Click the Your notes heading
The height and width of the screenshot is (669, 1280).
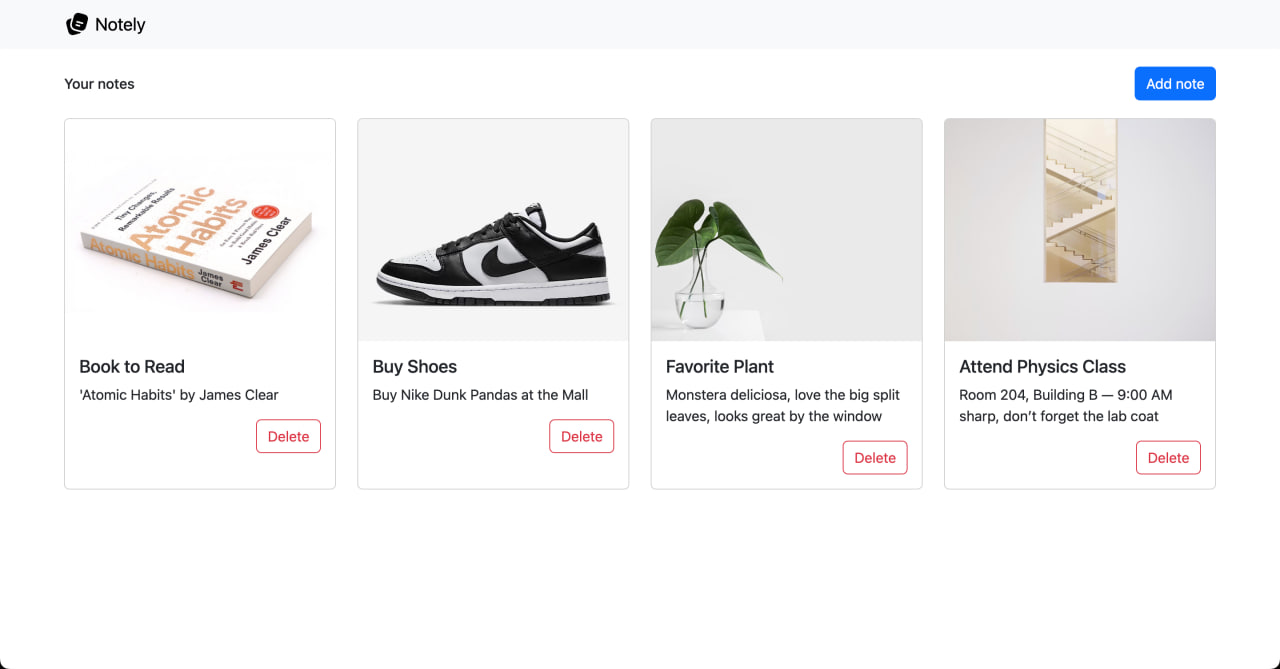click(99, 84)
